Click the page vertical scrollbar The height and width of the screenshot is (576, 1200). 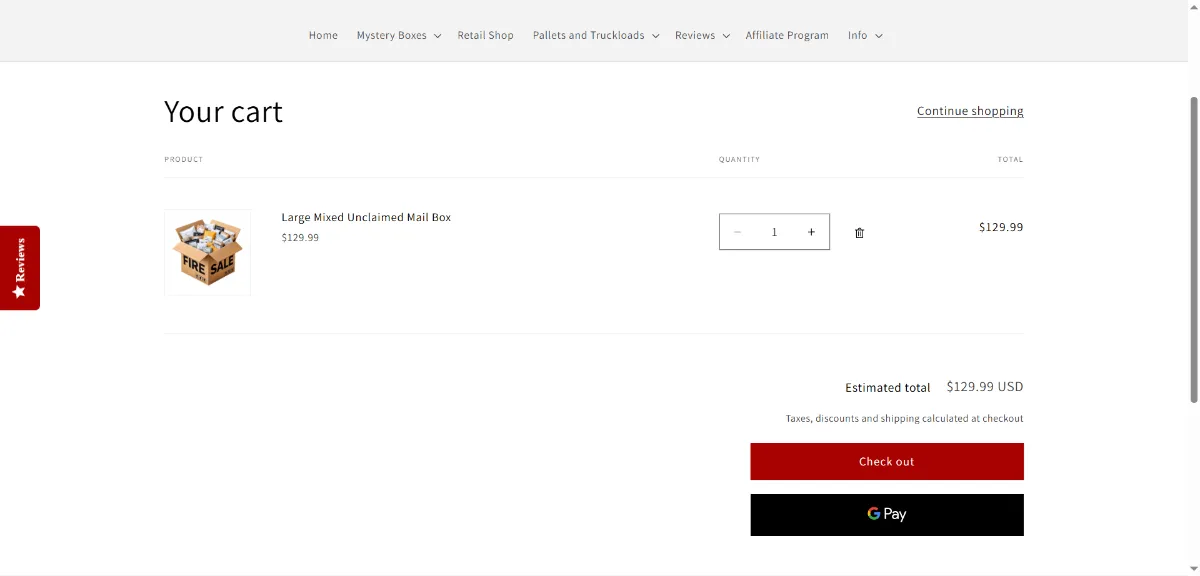tap(1193, 250)
